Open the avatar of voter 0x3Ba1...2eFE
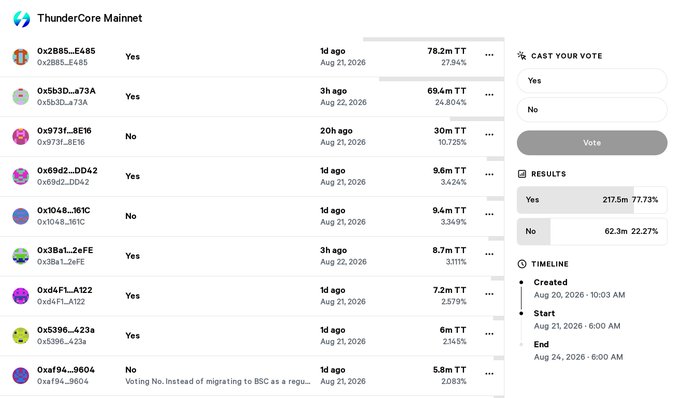This screenshot has height=398, width=680. tap(20, 256)
